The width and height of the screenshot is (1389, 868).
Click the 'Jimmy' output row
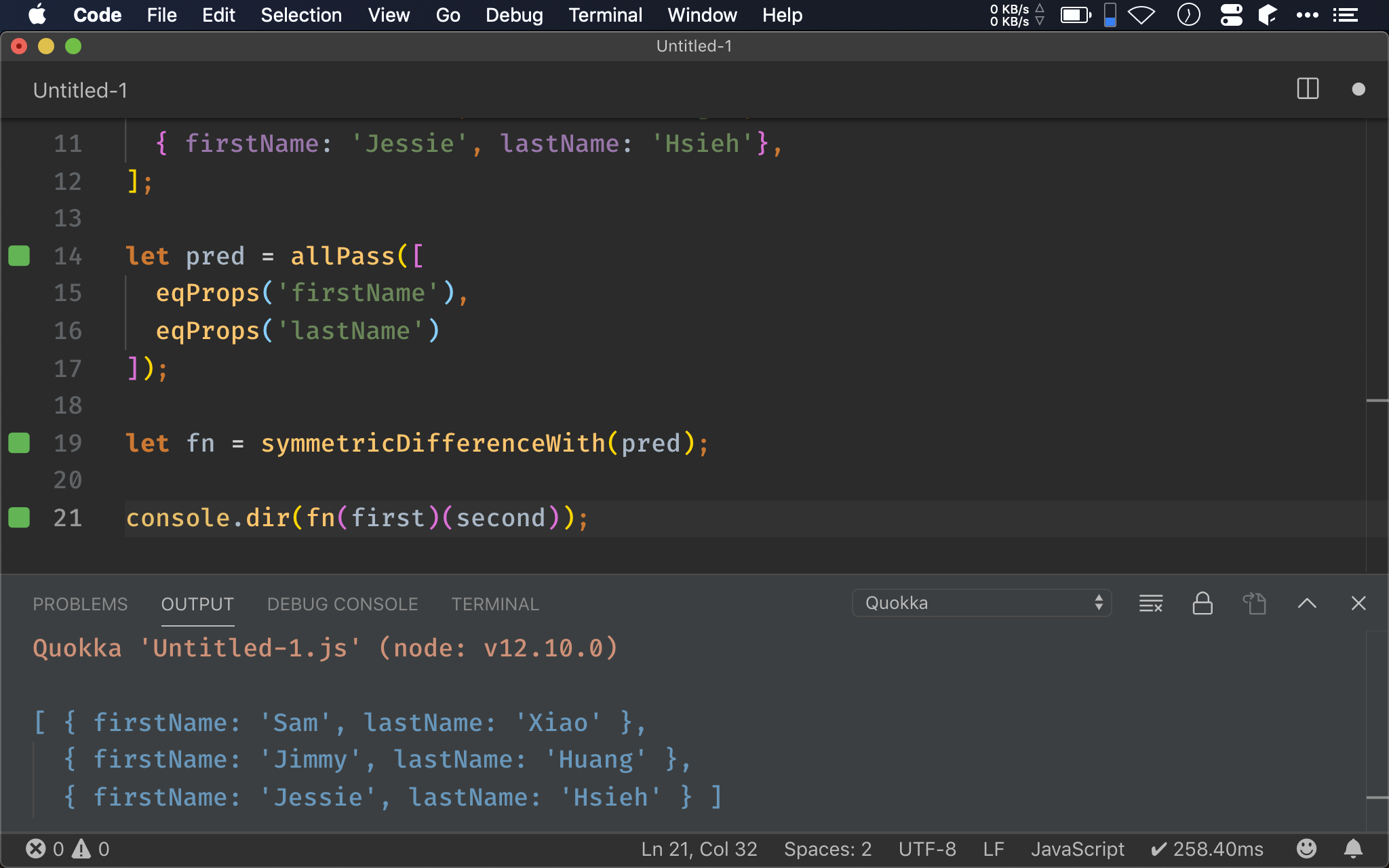coord(377,759)
